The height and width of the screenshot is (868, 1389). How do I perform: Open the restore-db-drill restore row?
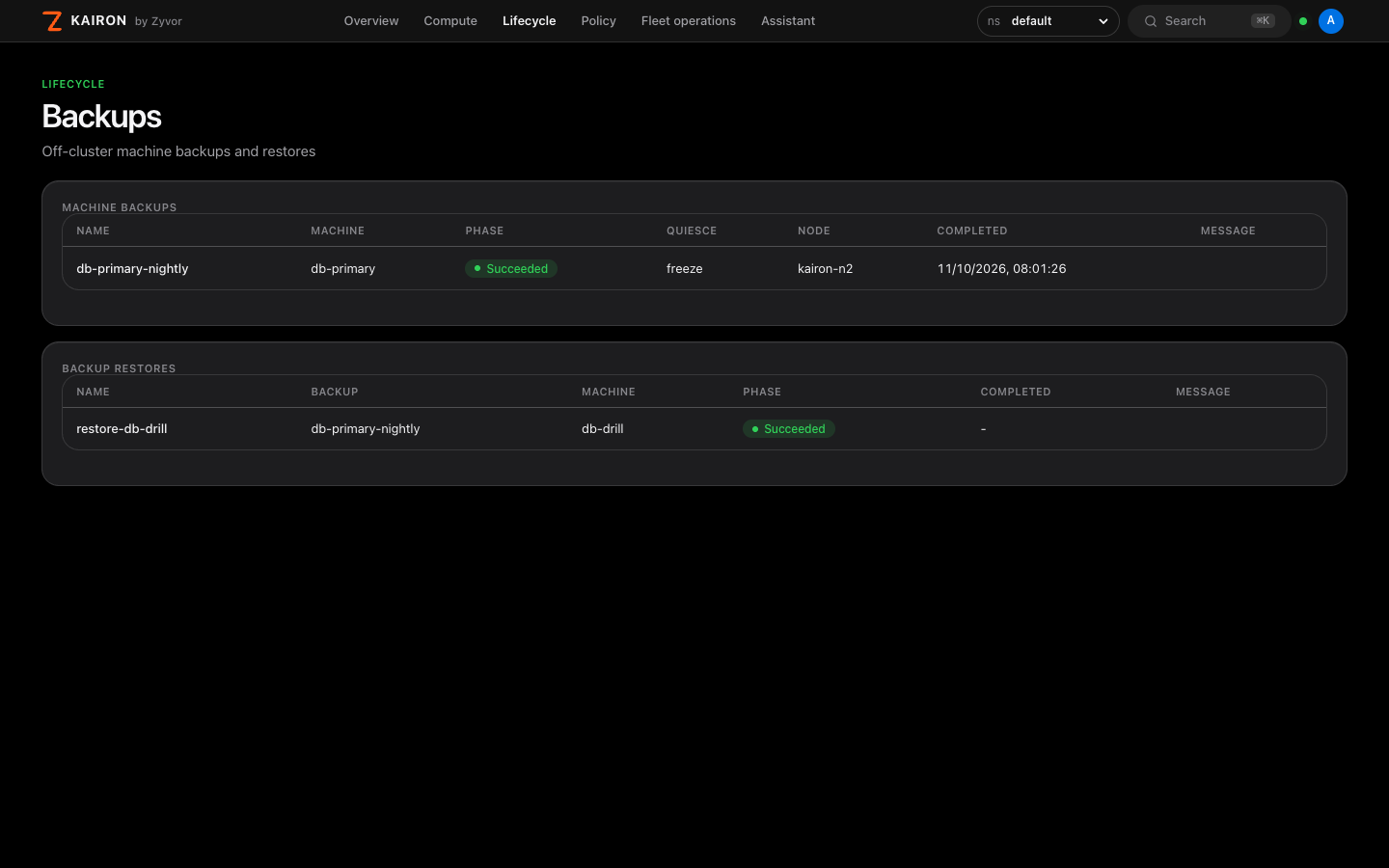click(x=694, y=429)
